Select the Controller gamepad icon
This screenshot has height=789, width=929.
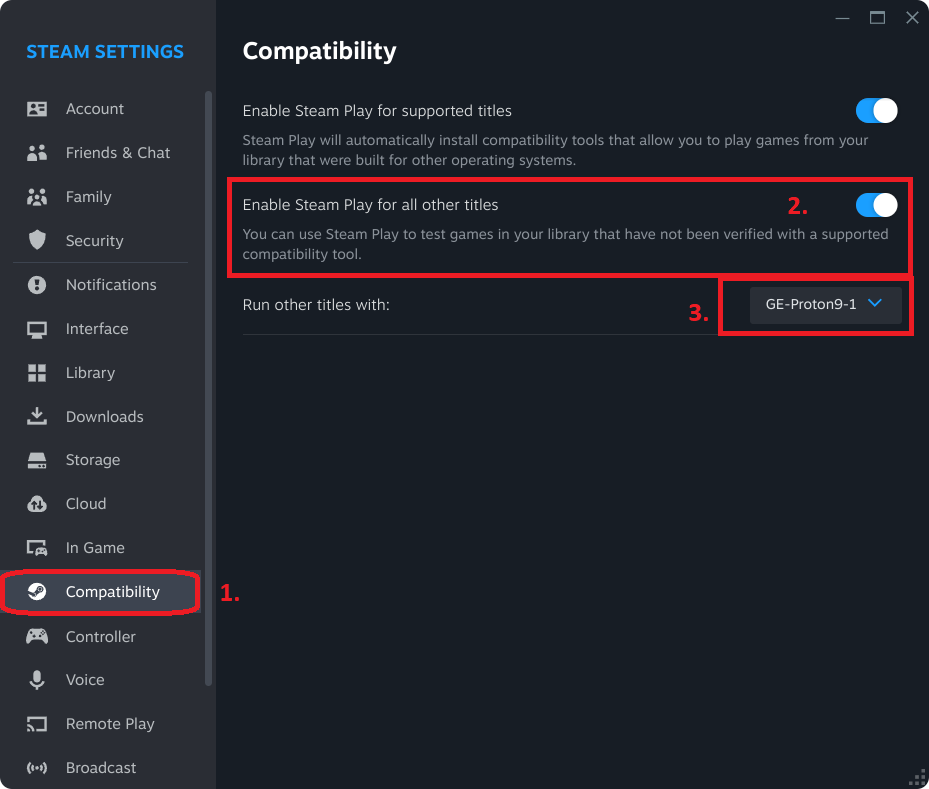point(37,637)
